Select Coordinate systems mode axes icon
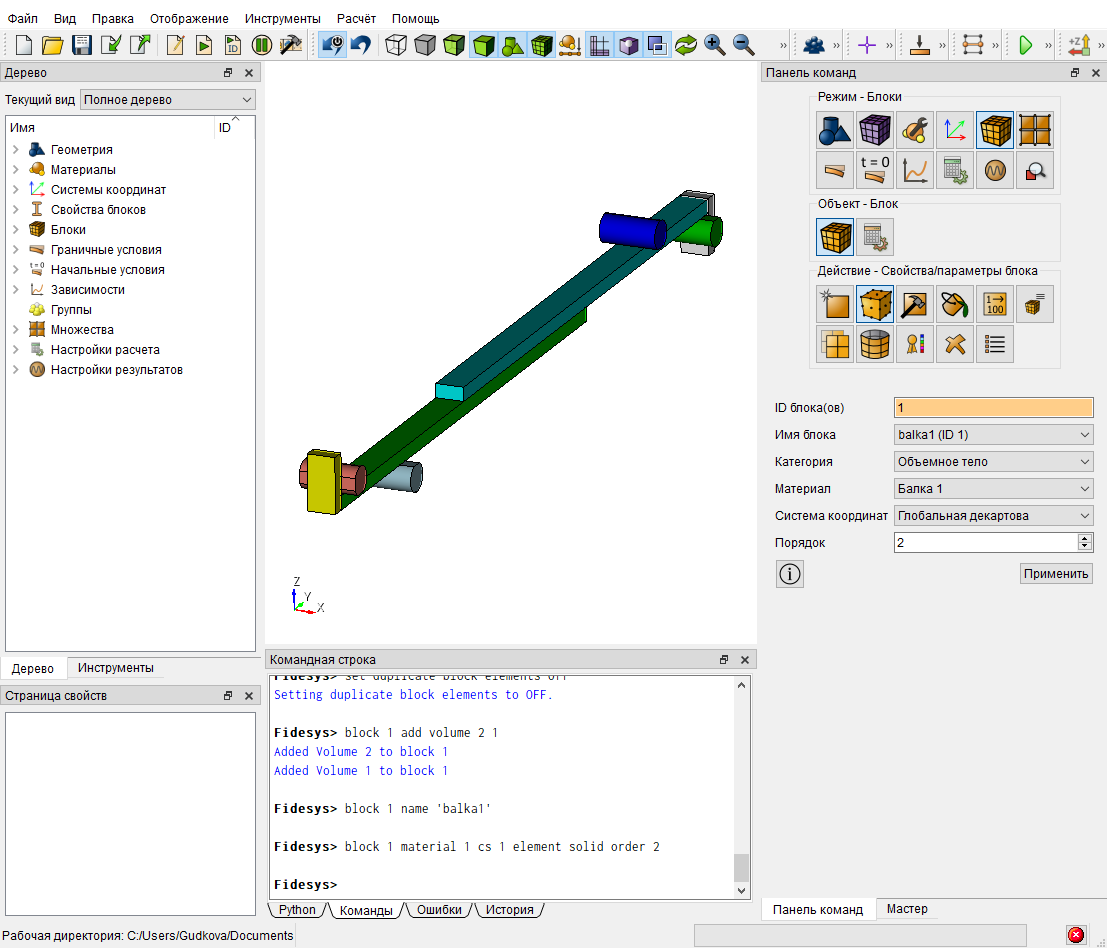The height and width of the screenshot is (948, 1107). click(955, 130)
